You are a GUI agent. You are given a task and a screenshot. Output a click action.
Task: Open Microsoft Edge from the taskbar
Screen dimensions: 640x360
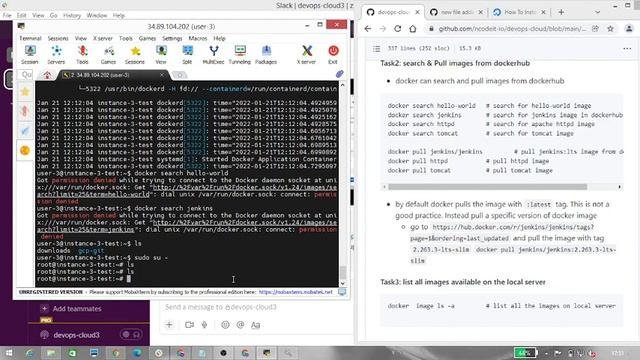(138, 353)
